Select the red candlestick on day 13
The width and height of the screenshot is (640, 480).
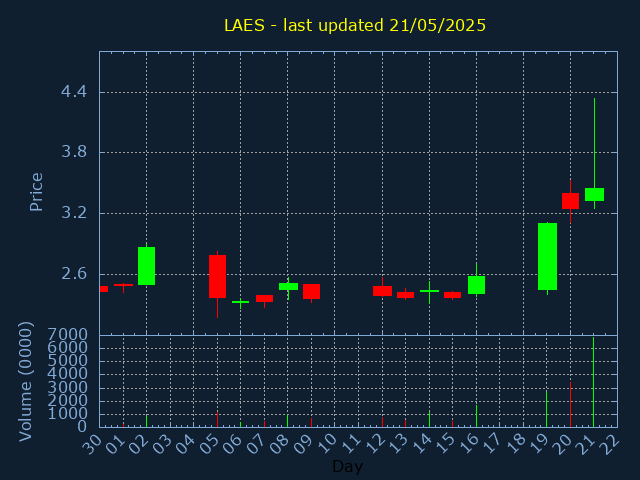(405, 295)
